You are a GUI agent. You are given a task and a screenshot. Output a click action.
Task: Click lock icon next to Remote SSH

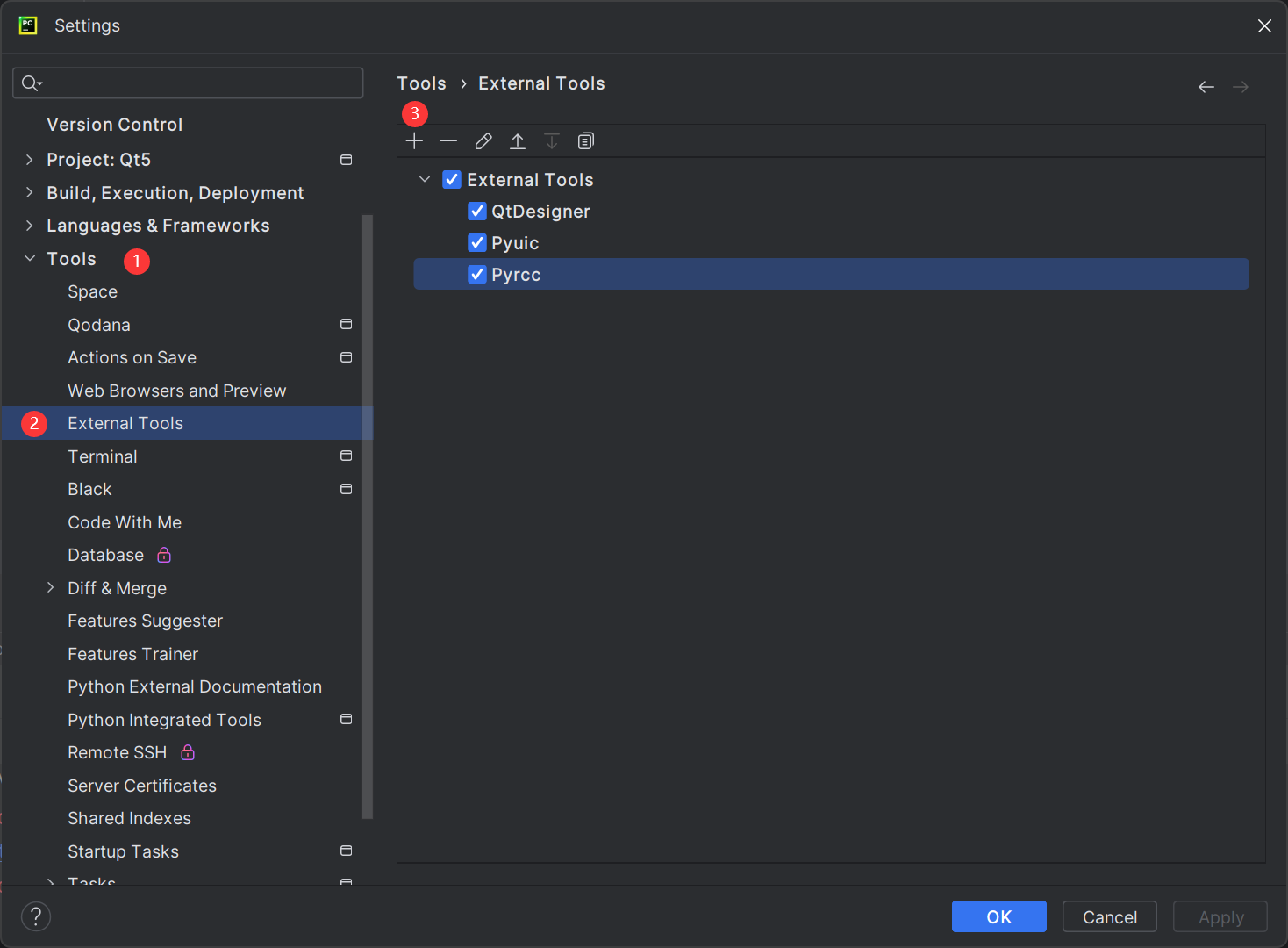click(188, 752)
